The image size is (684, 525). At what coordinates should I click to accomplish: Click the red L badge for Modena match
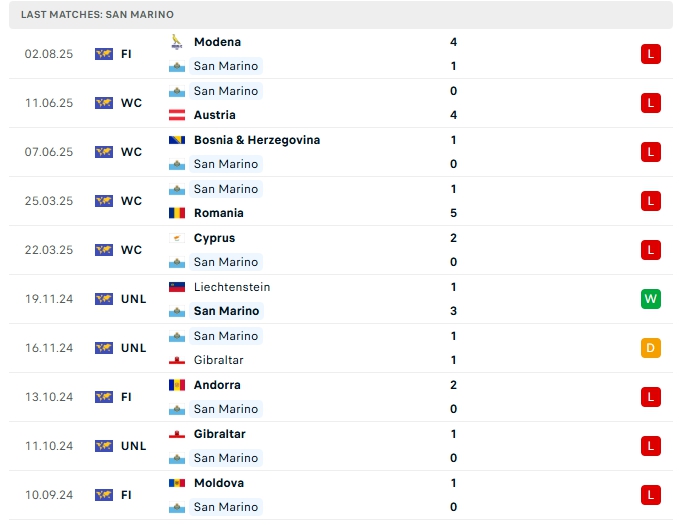[x=651, y=54]
